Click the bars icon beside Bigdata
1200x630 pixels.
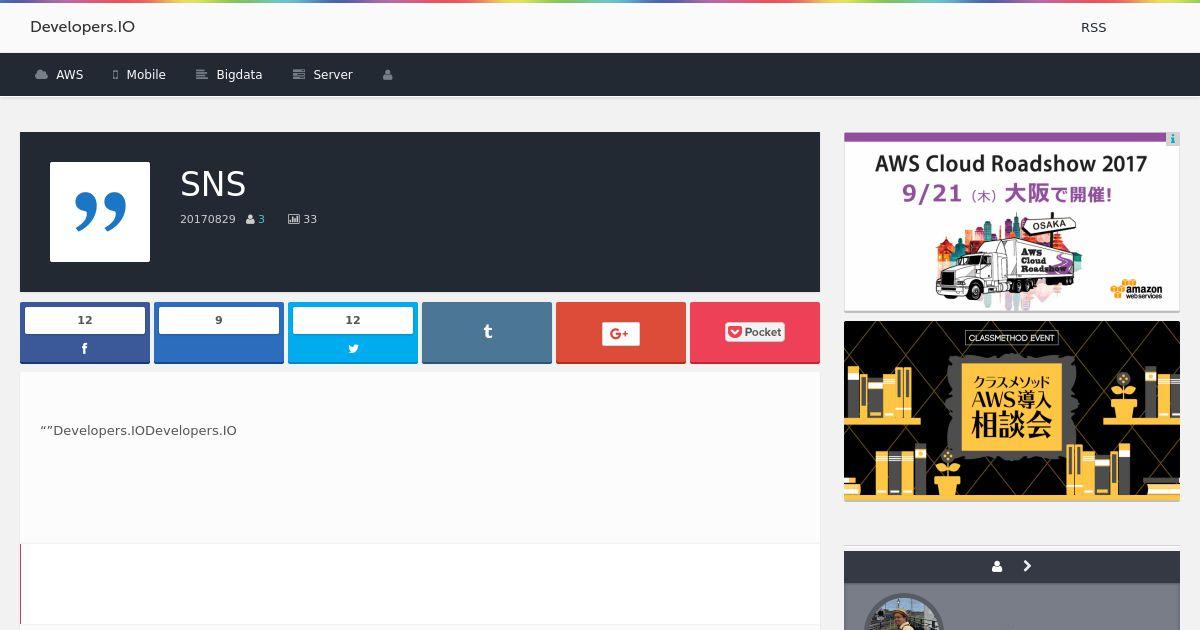point(201,75)
